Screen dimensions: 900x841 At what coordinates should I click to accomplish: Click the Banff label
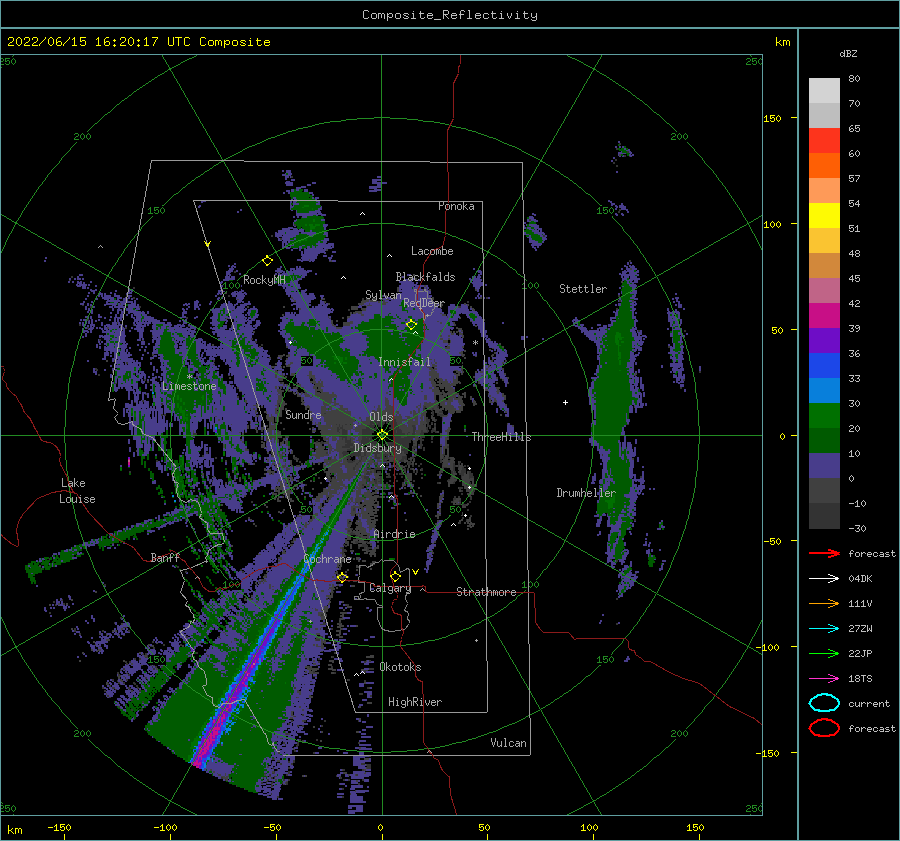coord(165,558)
